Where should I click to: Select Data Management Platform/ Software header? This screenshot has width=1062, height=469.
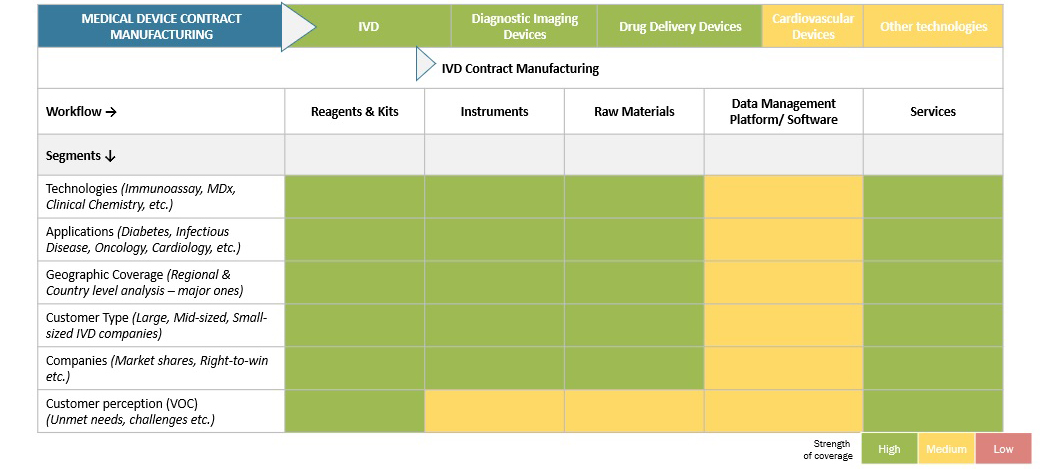(783, 112)
